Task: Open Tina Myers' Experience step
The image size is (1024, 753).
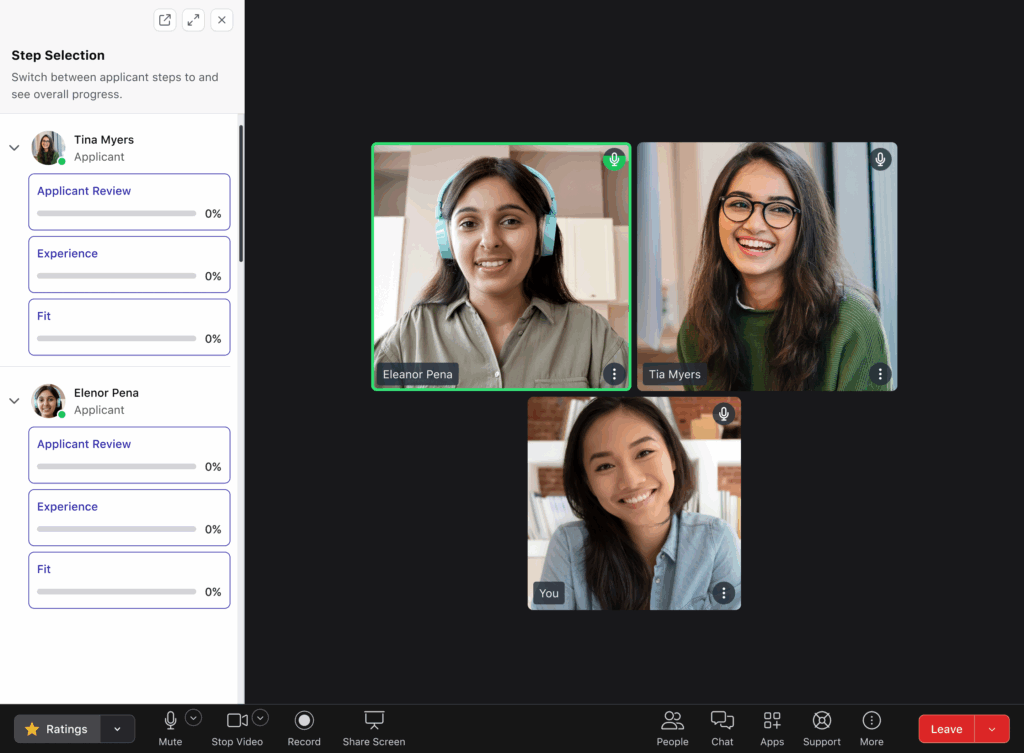Action: 129,264
